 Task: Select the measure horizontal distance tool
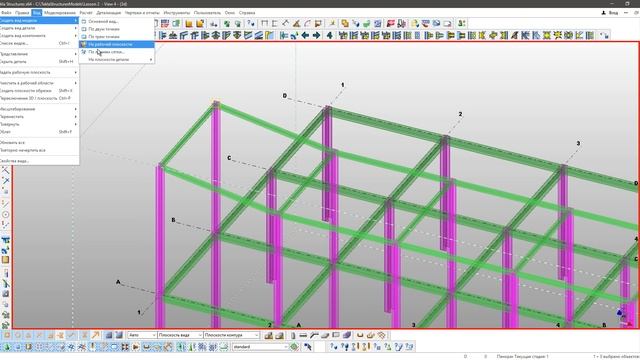pos(264,24)
